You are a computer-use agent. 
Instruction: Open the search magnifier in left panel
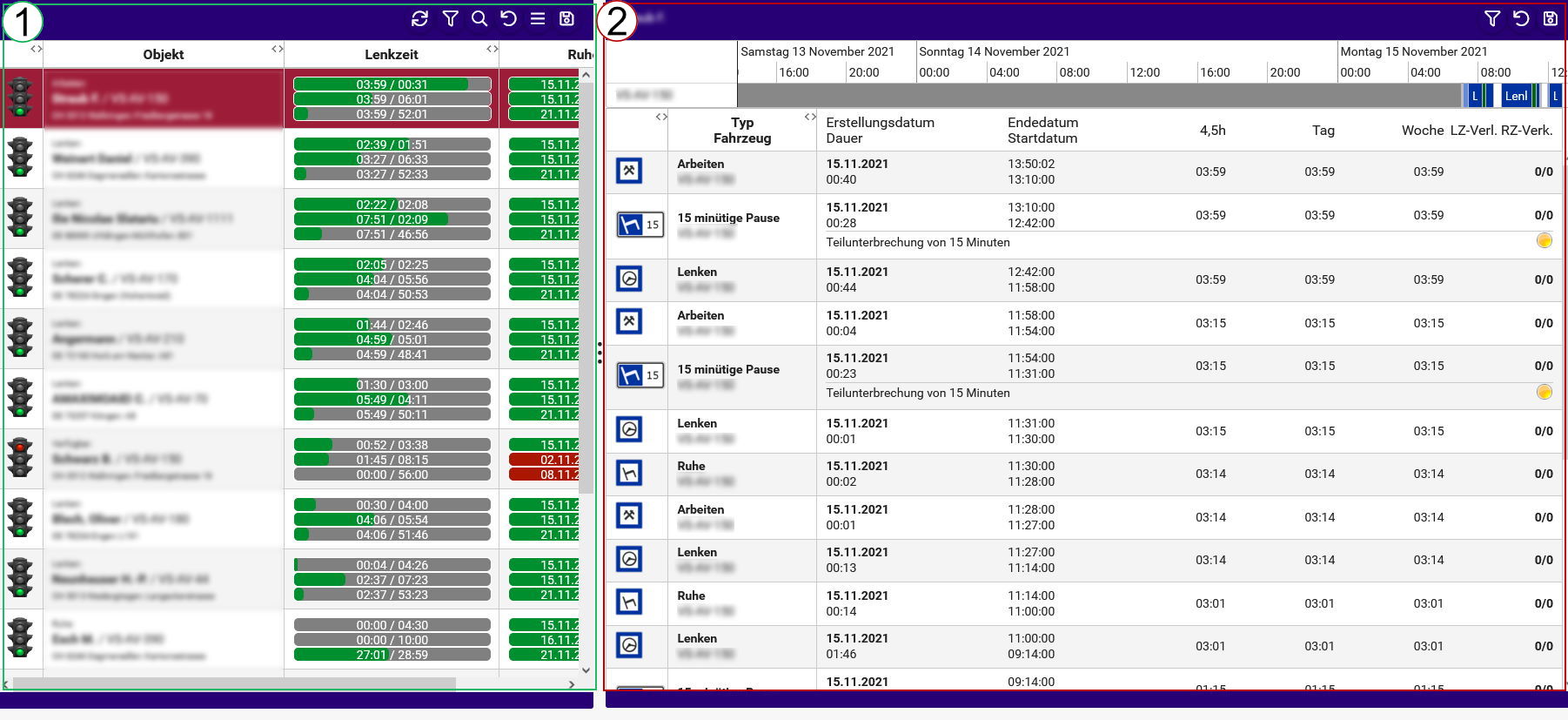tap(479, 18)
